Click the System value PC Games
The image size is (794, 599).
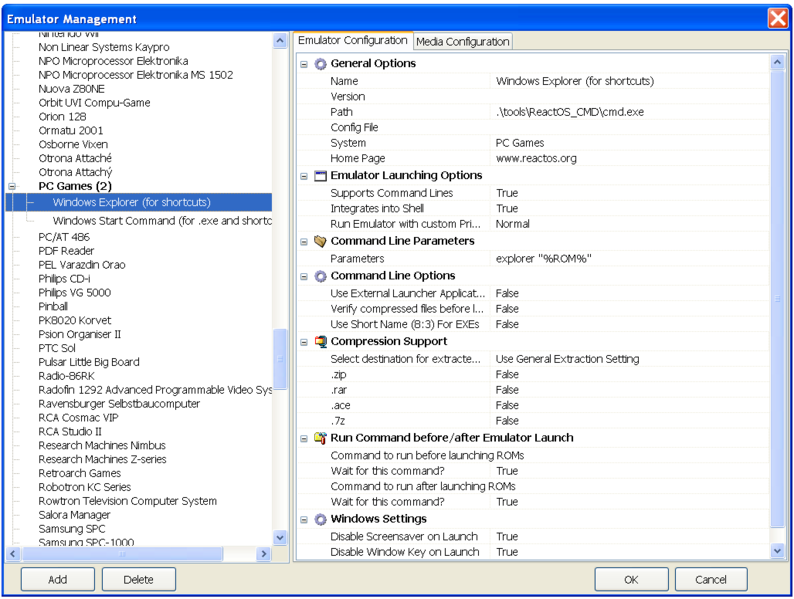click(520, 143)
